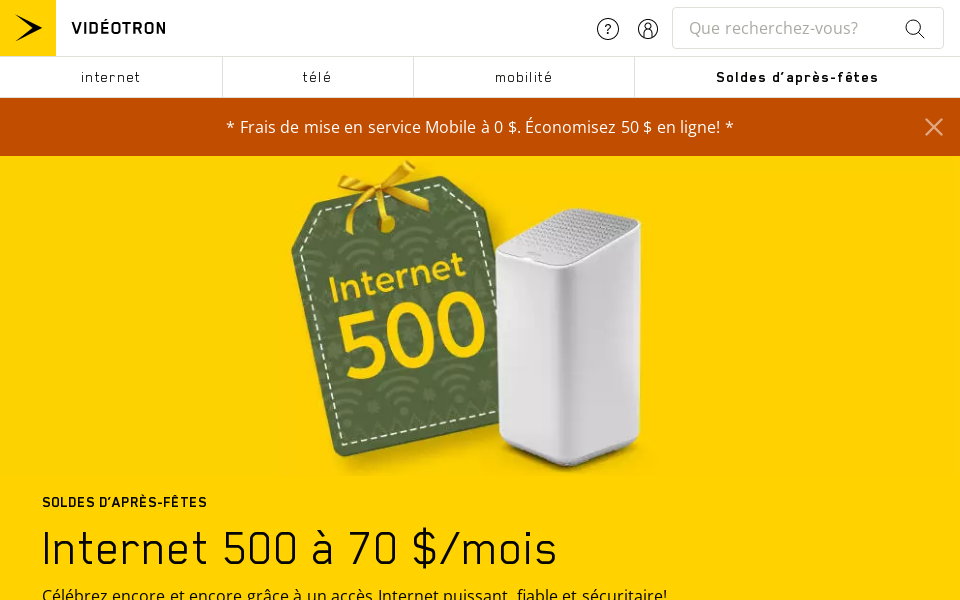Click the word Internet on green tag
This screenshot has width=960, height=600.
tap(397, 277)
